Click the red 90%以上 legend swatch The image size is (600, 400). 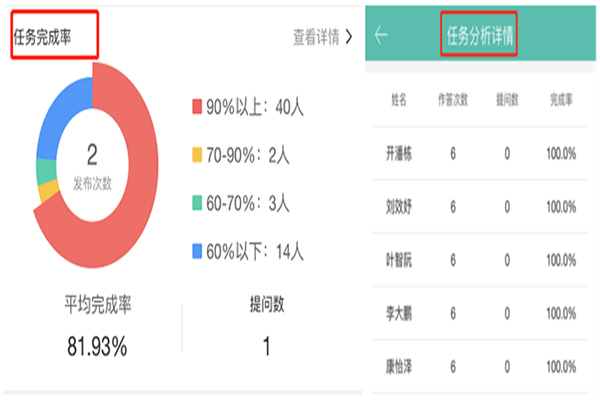196,108
